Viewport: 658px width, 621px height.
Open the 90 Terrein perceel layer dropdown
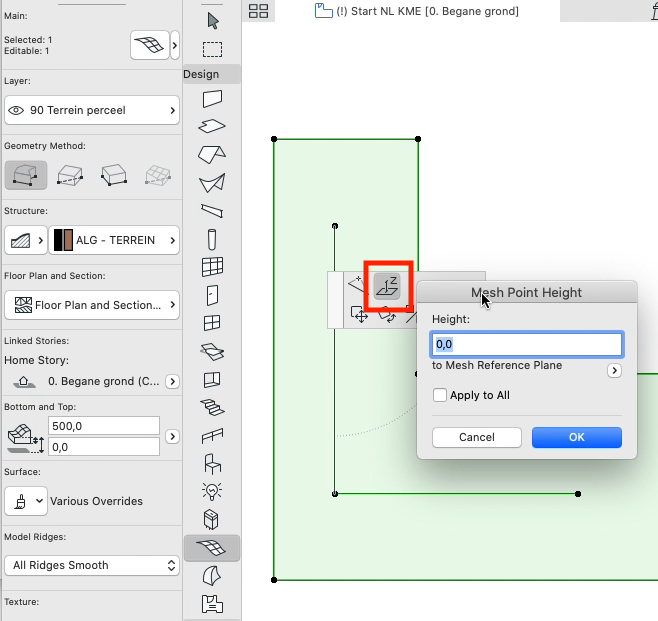coord(92,110)
